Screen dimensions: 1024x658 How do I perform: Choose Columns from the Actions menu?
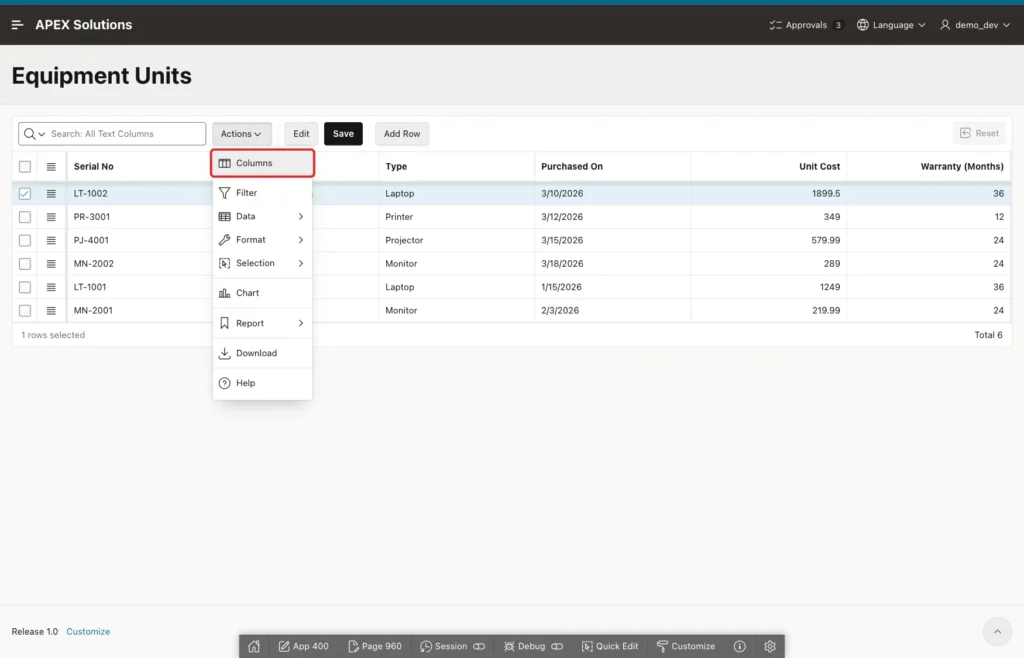pos(262,163)
